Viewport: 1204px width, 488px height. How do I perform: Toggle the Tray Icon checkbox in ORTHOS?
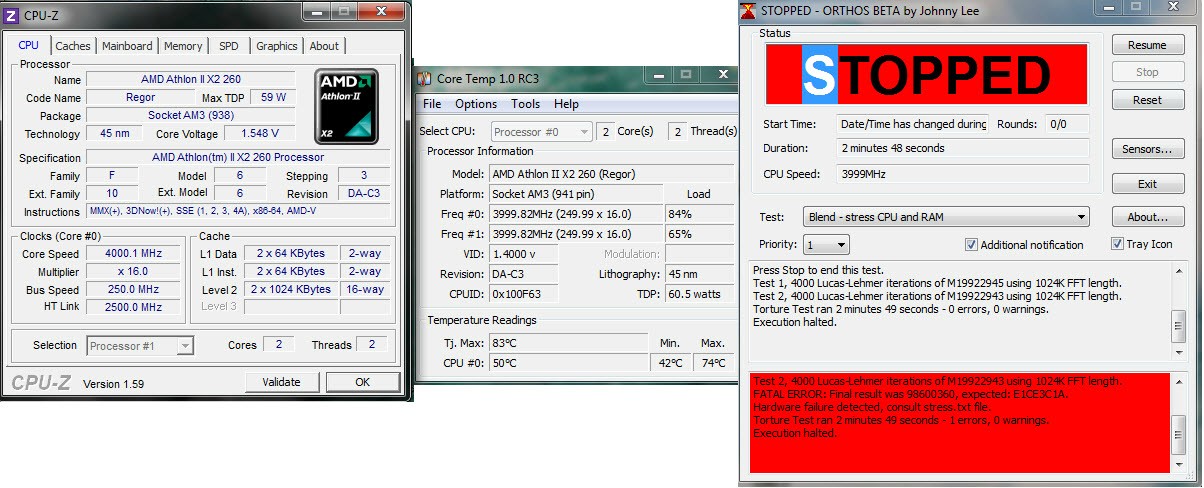click(x=1117, y=244)
